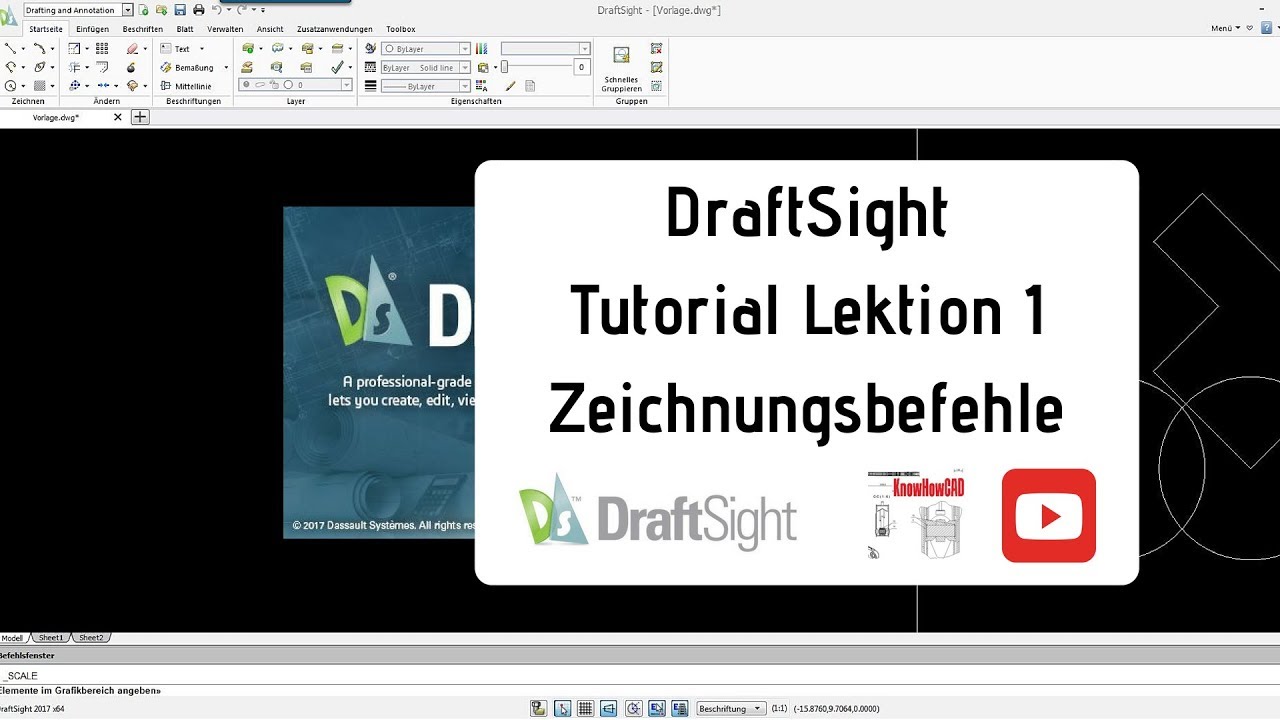The image size is (1280, 720).
Task: Insert Text annotation tool
Action: [x=176, y=48]
